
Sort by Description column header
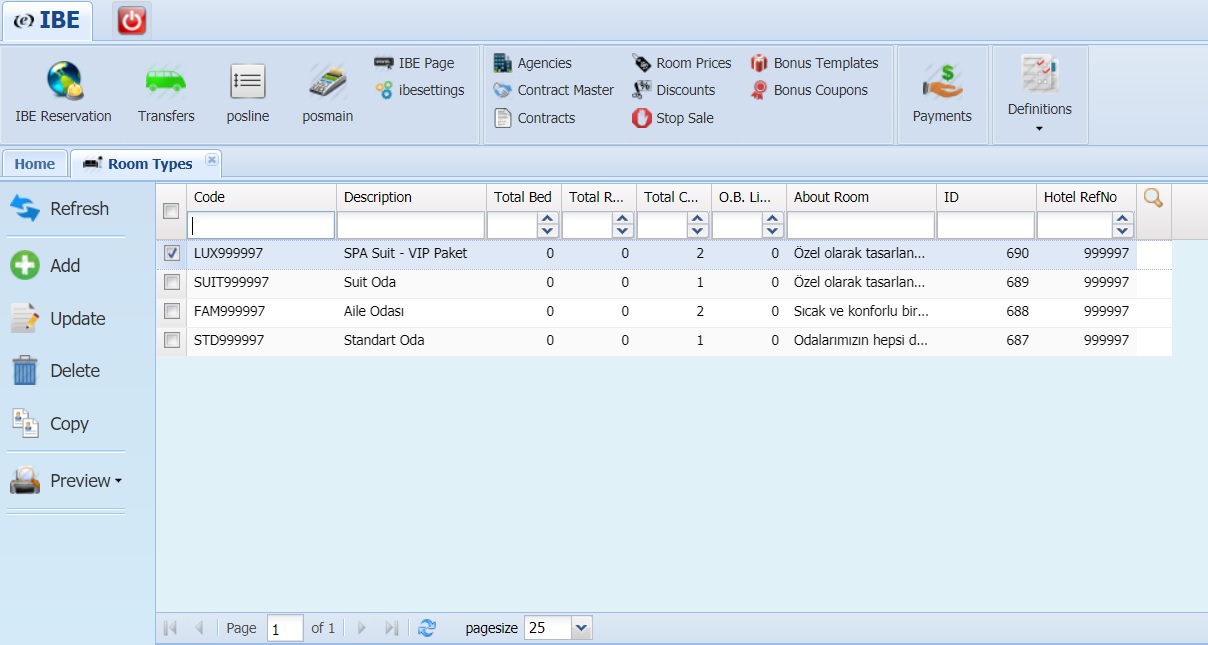pos(411,197)
